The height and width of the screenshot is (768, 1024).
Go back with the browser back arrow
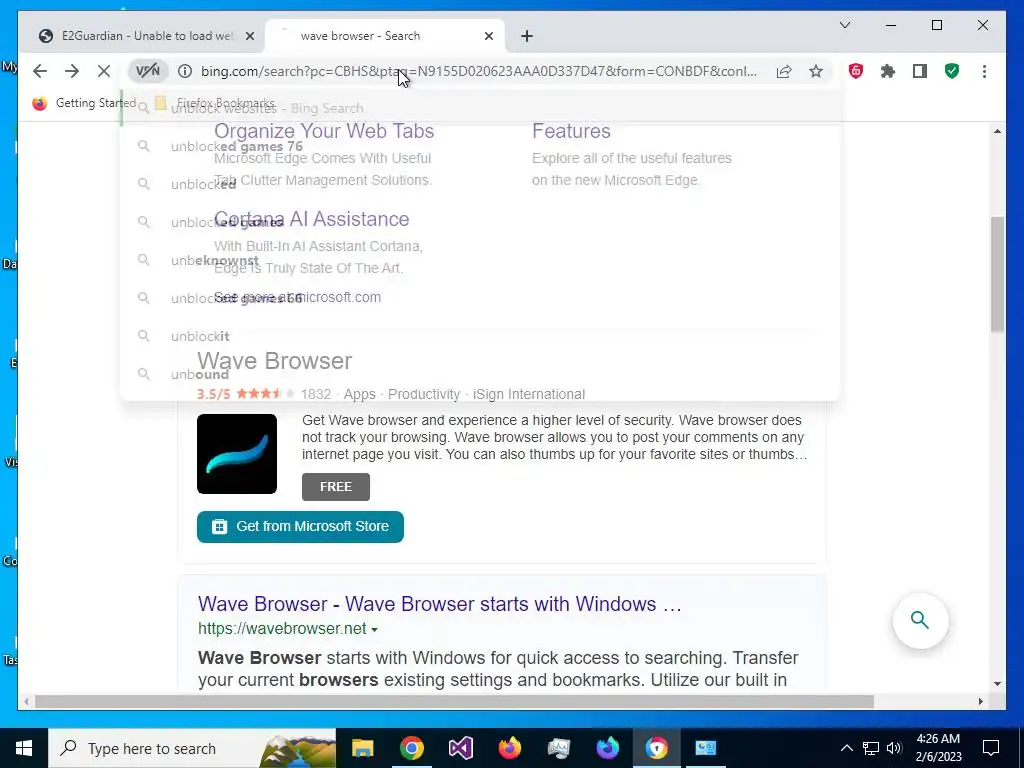click(40, 71)
